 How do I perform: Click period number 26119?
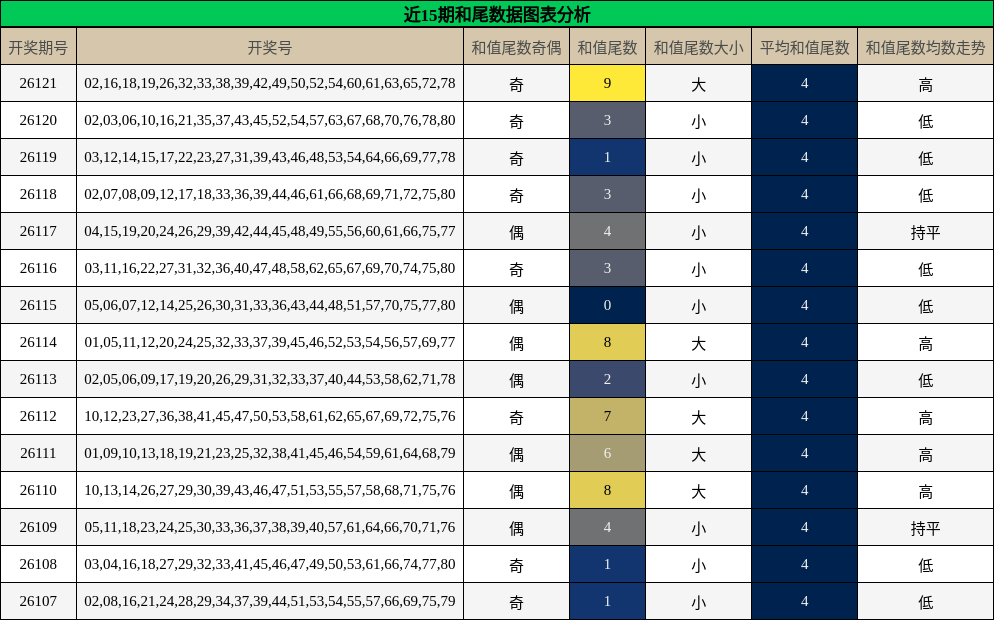(x=38, y=157)
